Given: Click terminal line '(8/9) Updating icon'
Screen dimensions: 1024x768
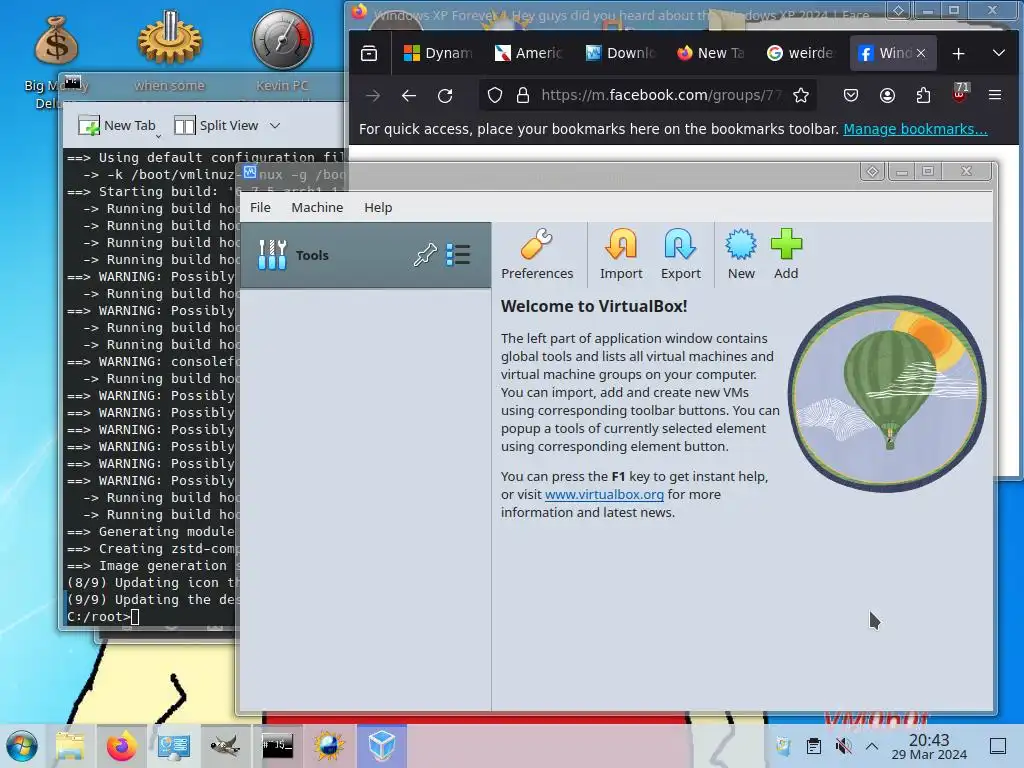Looking at the screenshot, I should (153, 583).
